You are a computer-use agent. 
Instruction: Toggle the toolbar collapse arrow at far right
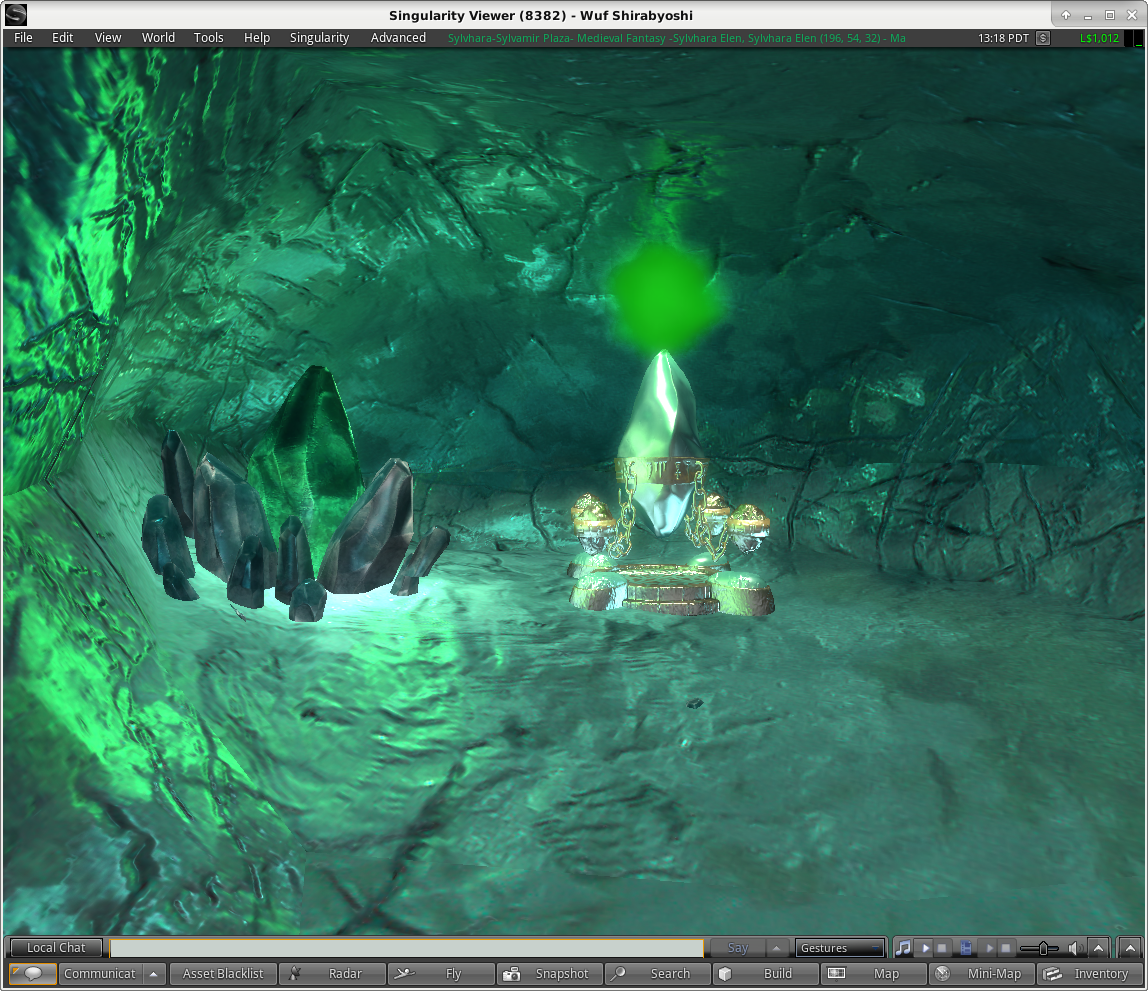tap(1130, 949)
